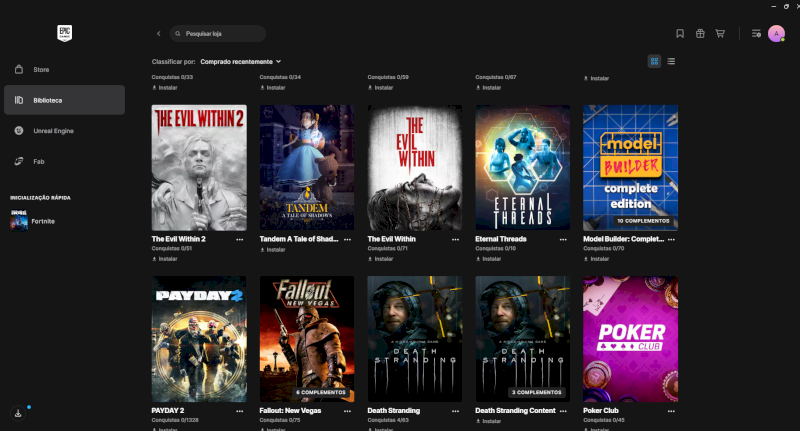Screen dimensions: 800x431
Task: Open the wishlist bookmark icon
Action: 680,34
